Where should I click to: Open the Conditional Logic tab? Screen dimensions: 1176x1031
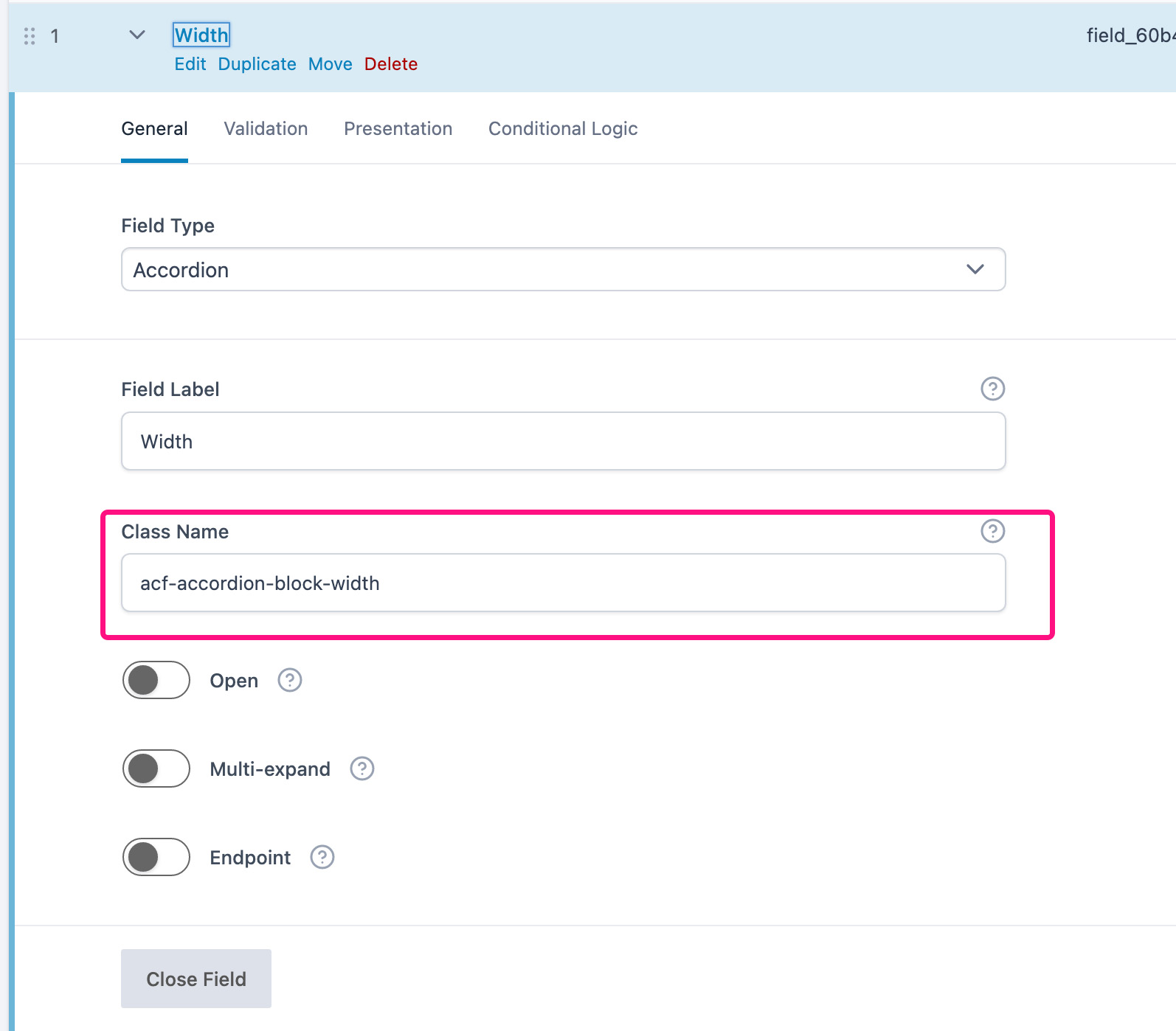(x=562, y=128)
